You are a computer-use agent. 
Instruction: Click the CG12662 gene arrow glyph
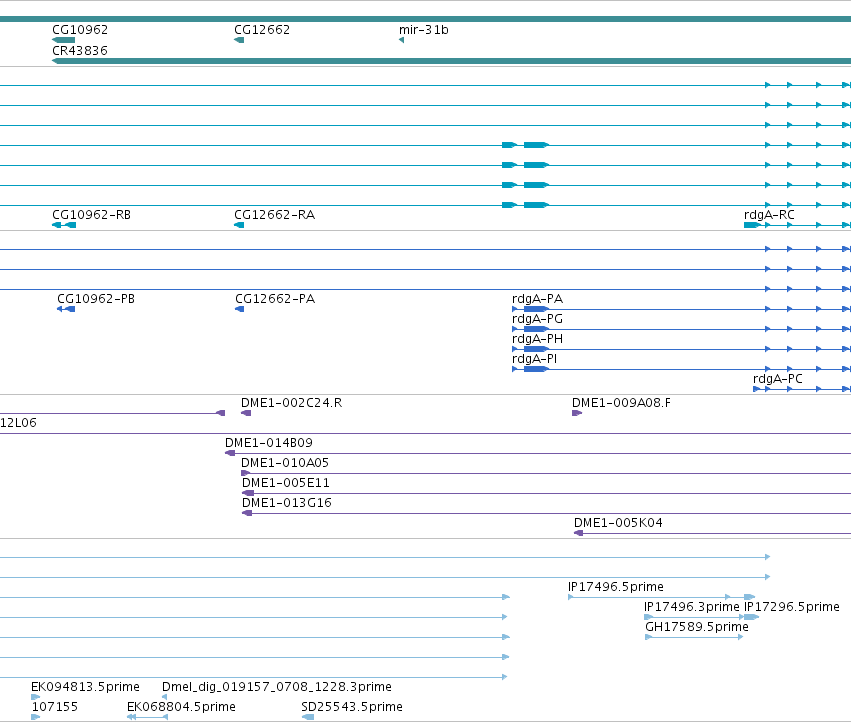click(239, 40)
